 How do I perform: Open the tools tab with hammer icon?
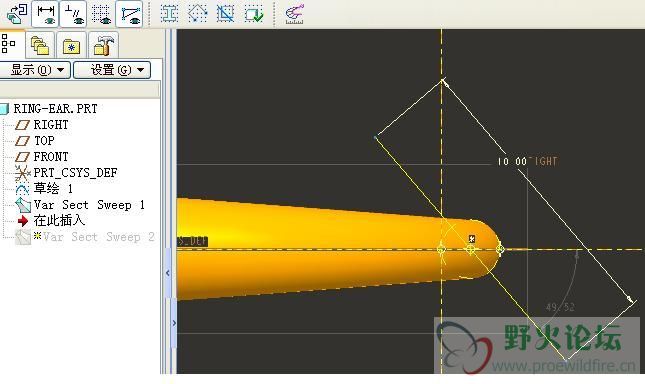point(103,45)
